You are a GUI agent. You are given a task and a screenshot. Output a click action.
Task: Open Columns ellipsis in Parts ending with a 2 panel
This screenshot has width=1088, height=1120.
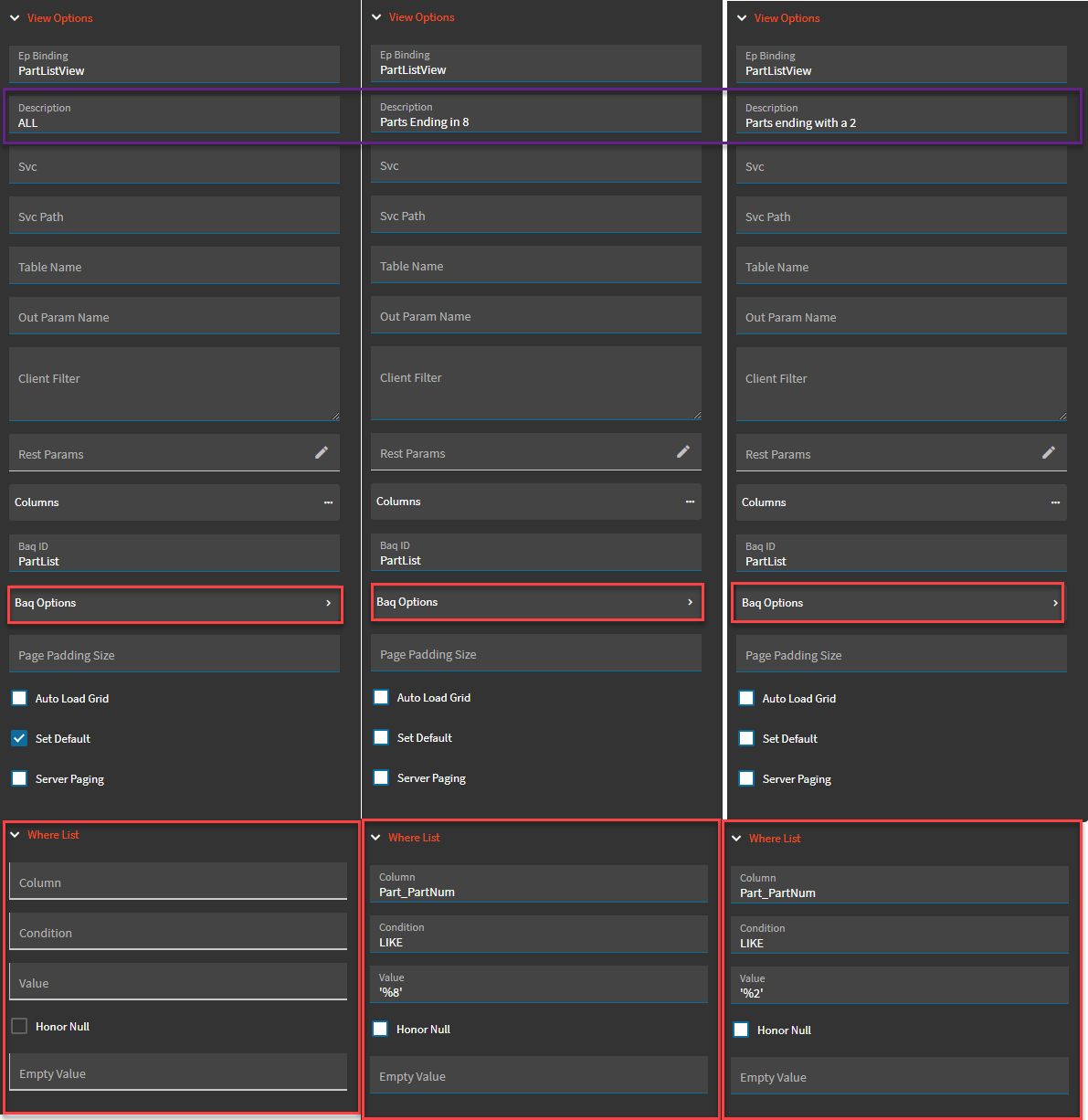(1055, 502)
